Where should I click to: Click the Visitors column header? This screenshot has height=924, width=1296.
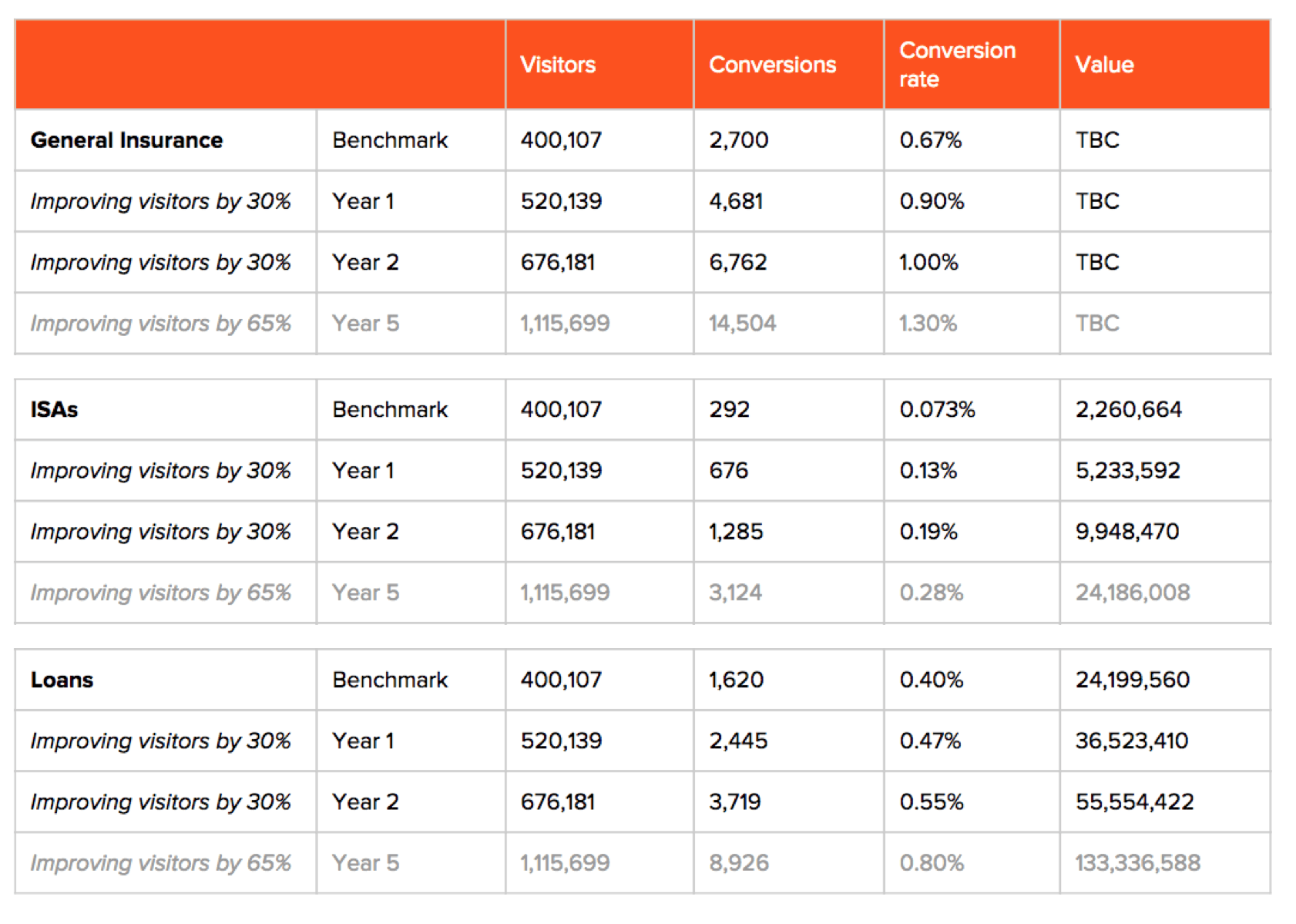(558, 65)
